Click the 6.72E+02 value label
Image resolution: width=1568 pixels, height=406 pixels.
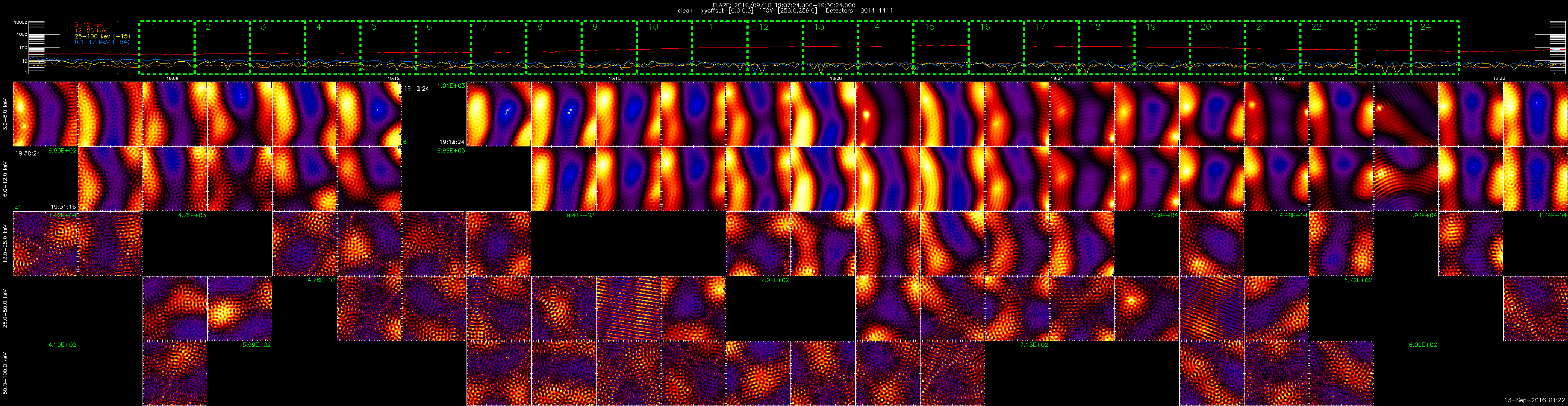point(1358,280)
